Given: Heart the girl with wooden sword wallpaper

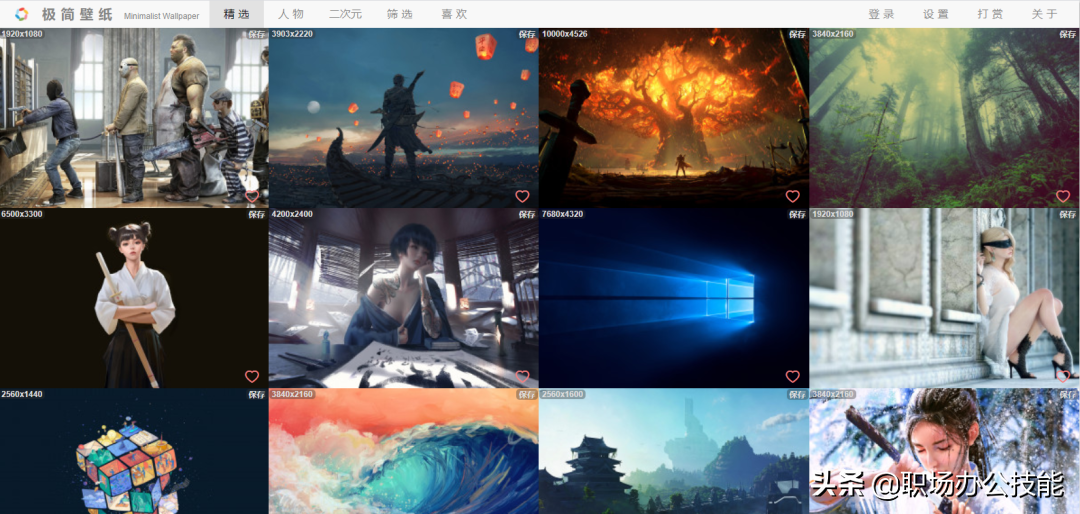Looking at the screenshot, I should 252,376.
